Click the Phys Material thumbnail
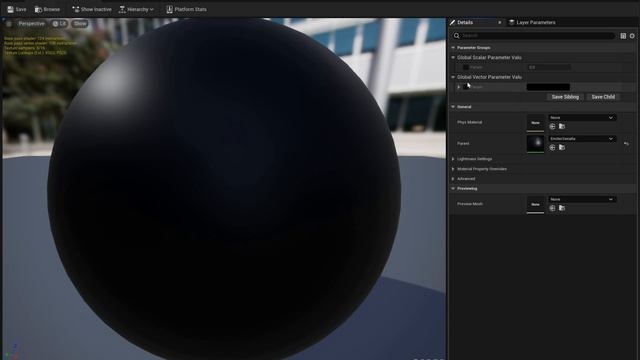The image size is (640, 360). point(535,122)
